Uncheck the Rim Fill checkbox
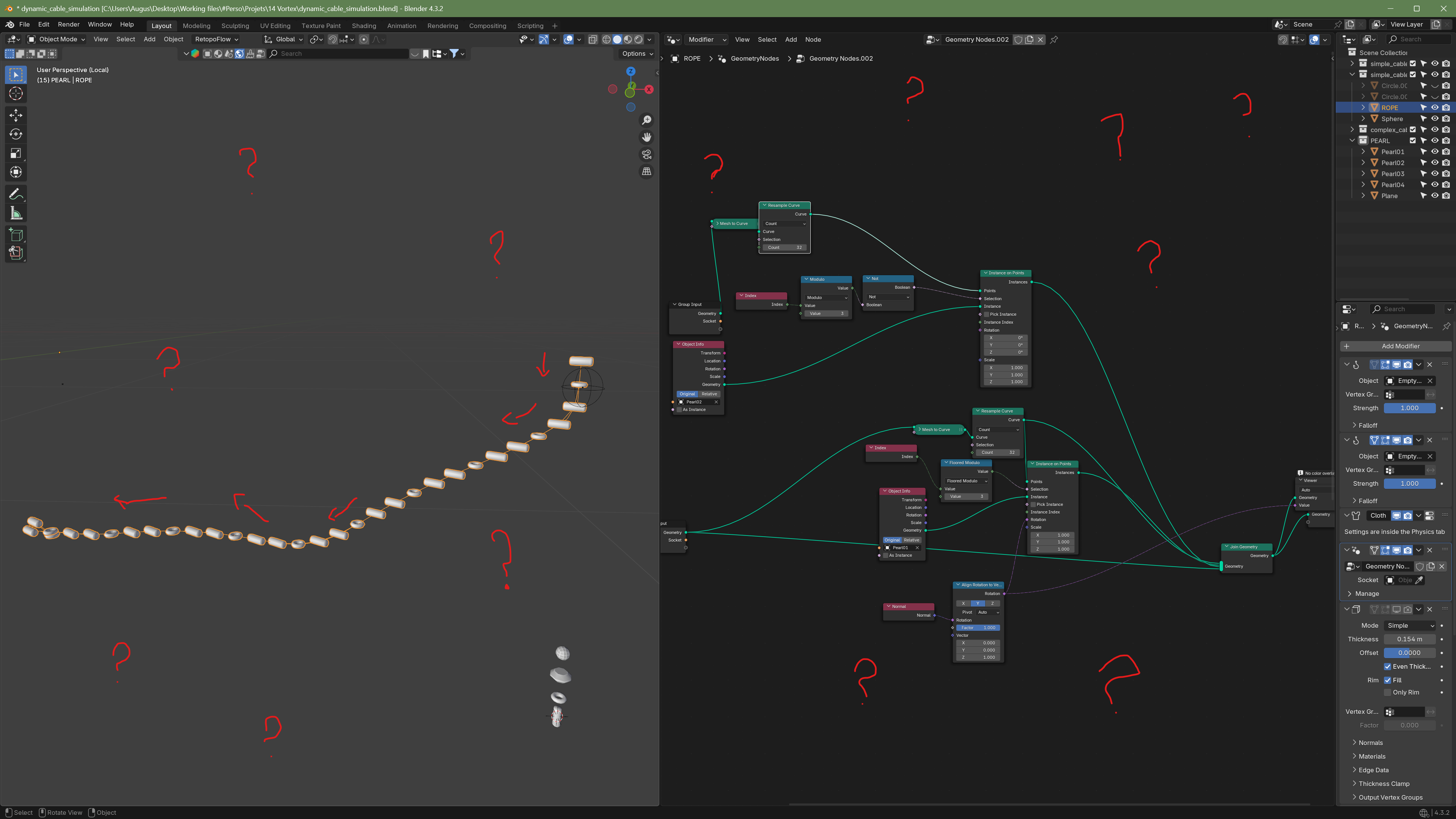 click(1388, 680)
